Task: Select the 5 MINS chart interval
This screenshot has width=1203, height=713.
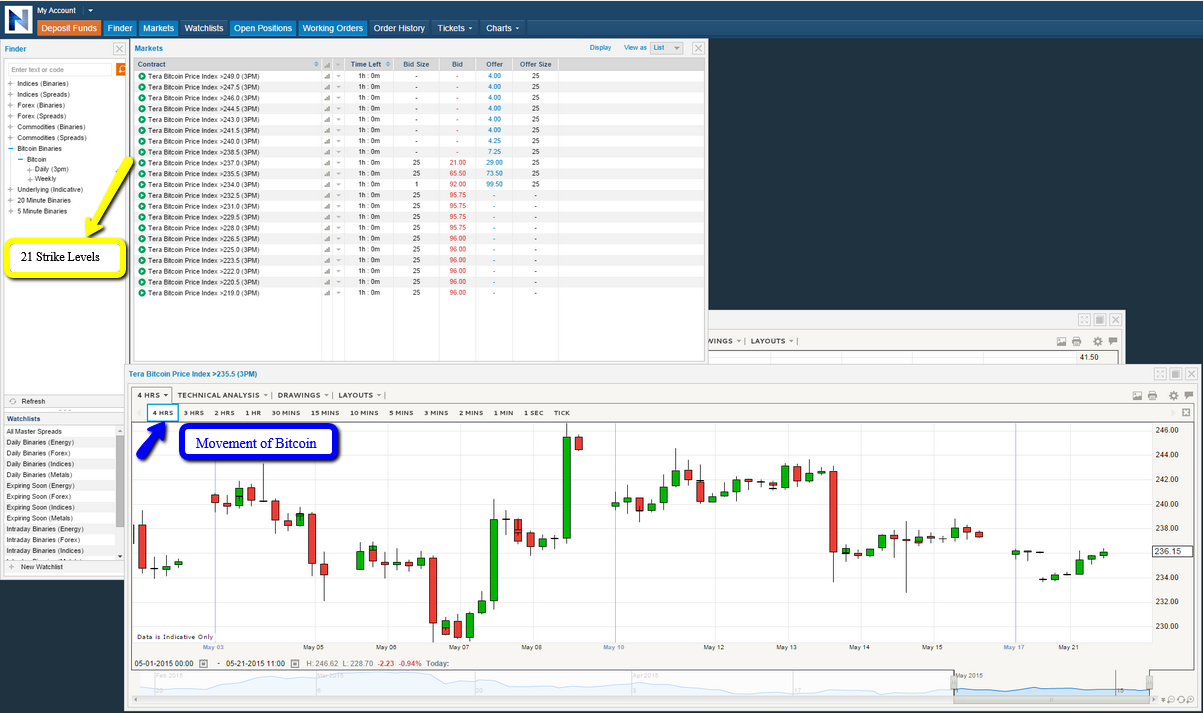Action: click(401, 413)
